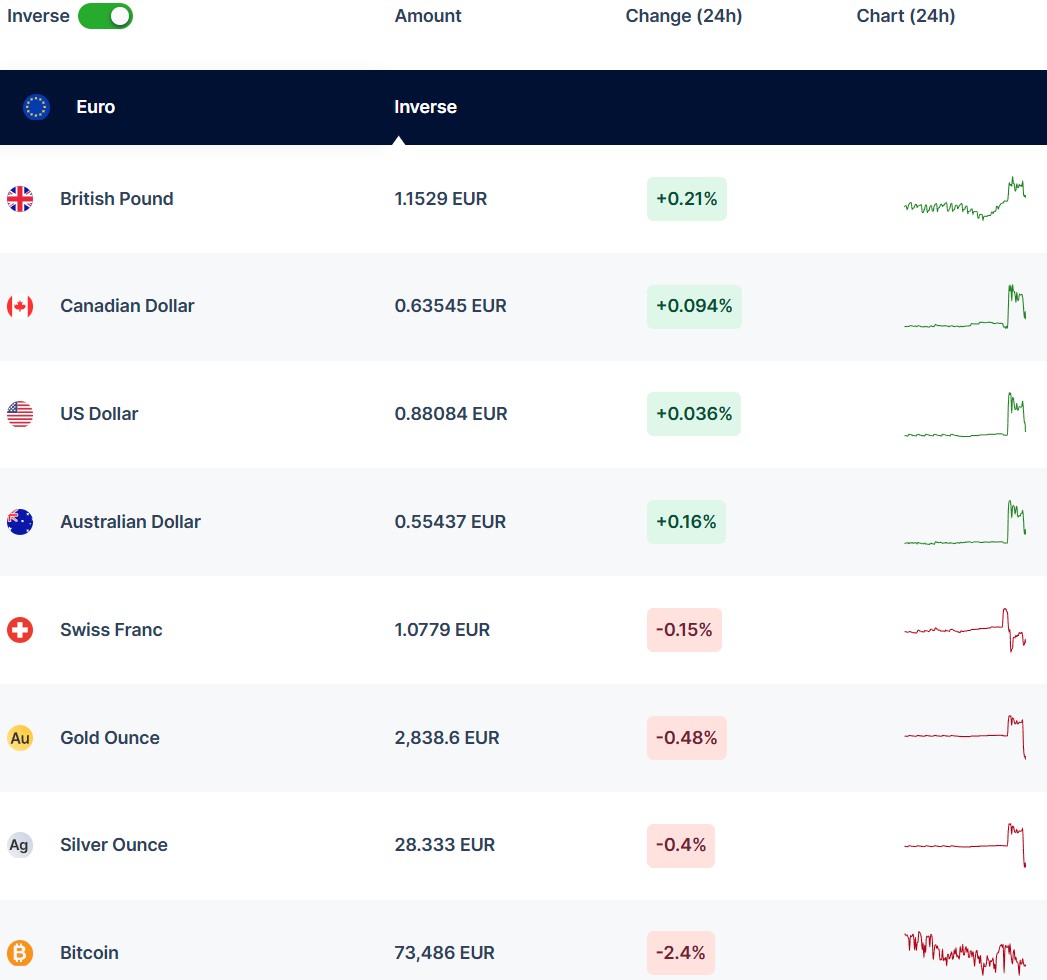Image resolution: width=1047 pixels, height=980 pixels.
Task: Click the British Pound 24h sparkline chart
Action: (x=965, y=200)
